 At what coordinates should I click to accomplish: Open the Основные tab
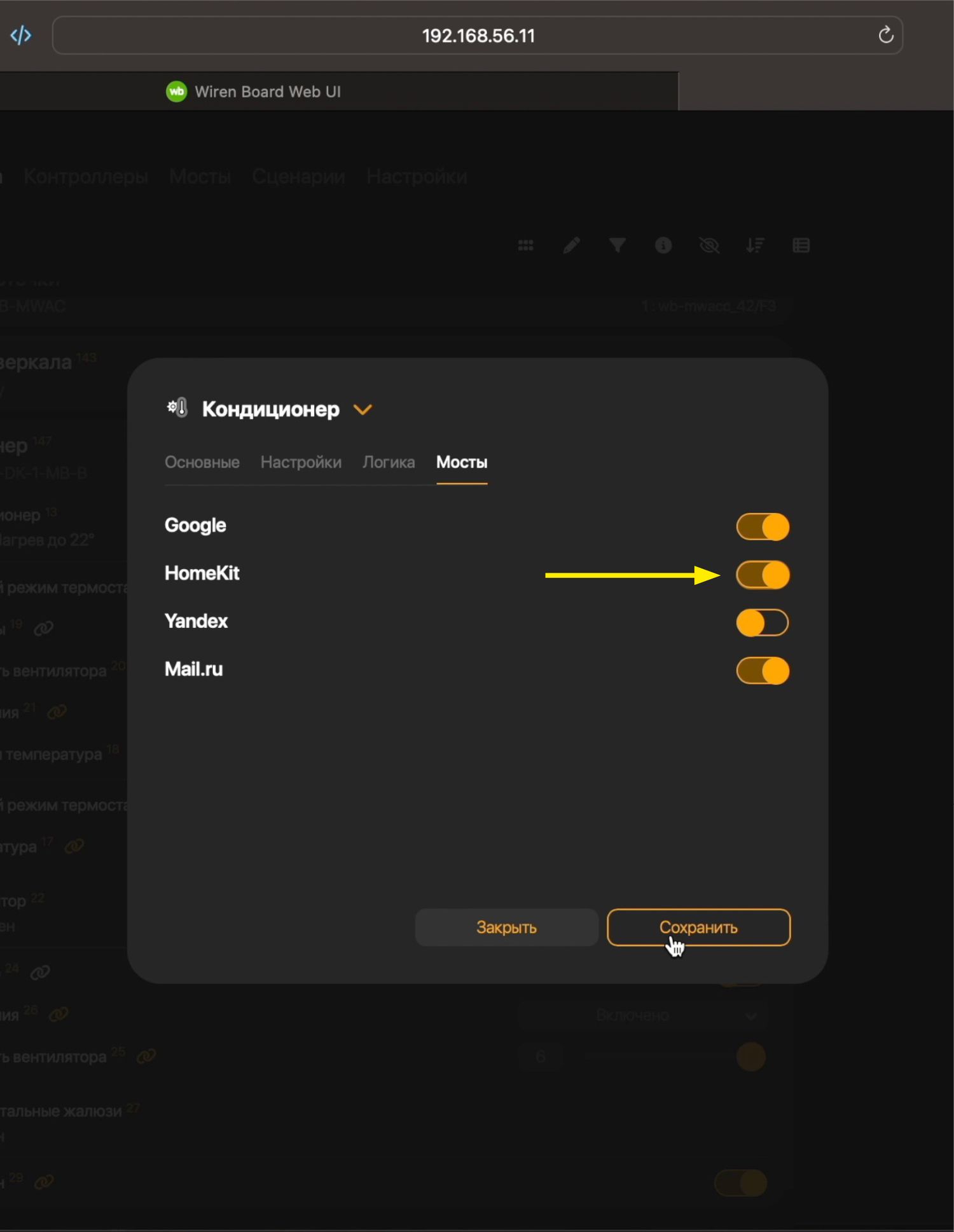point(202,463)
